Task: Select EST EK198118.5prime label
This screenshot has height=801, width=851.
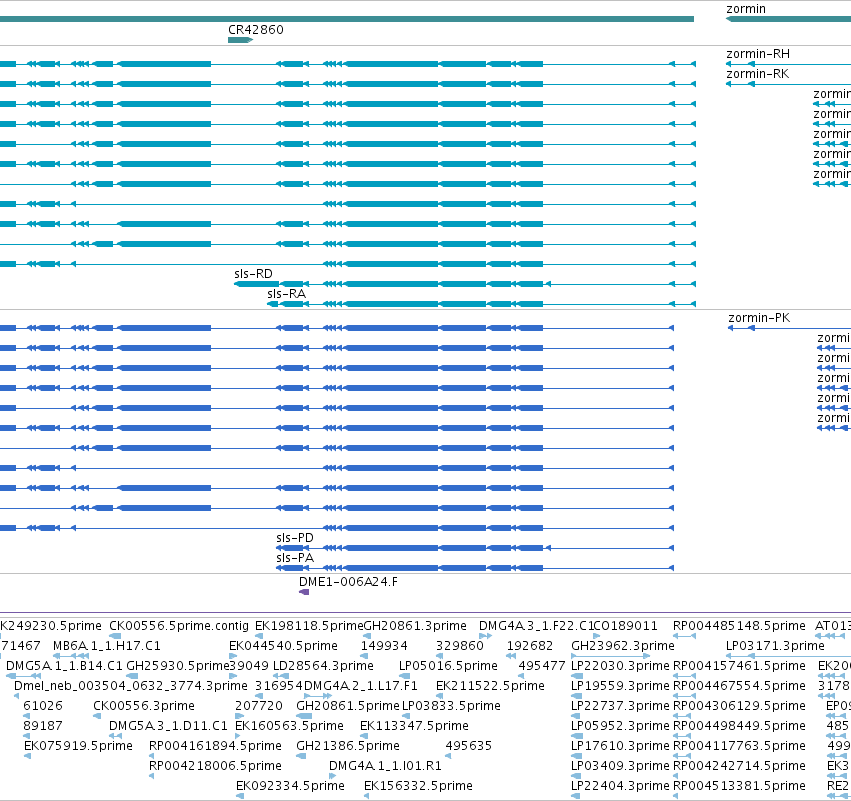Action: click(309, 626)
